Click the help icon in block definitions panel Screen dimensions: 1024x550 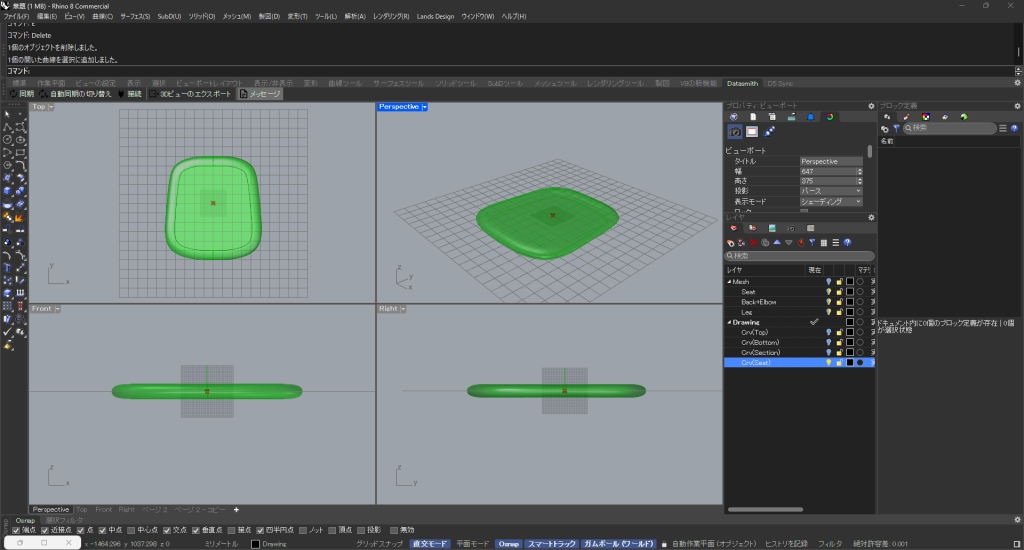click(x=1014, y=128)
